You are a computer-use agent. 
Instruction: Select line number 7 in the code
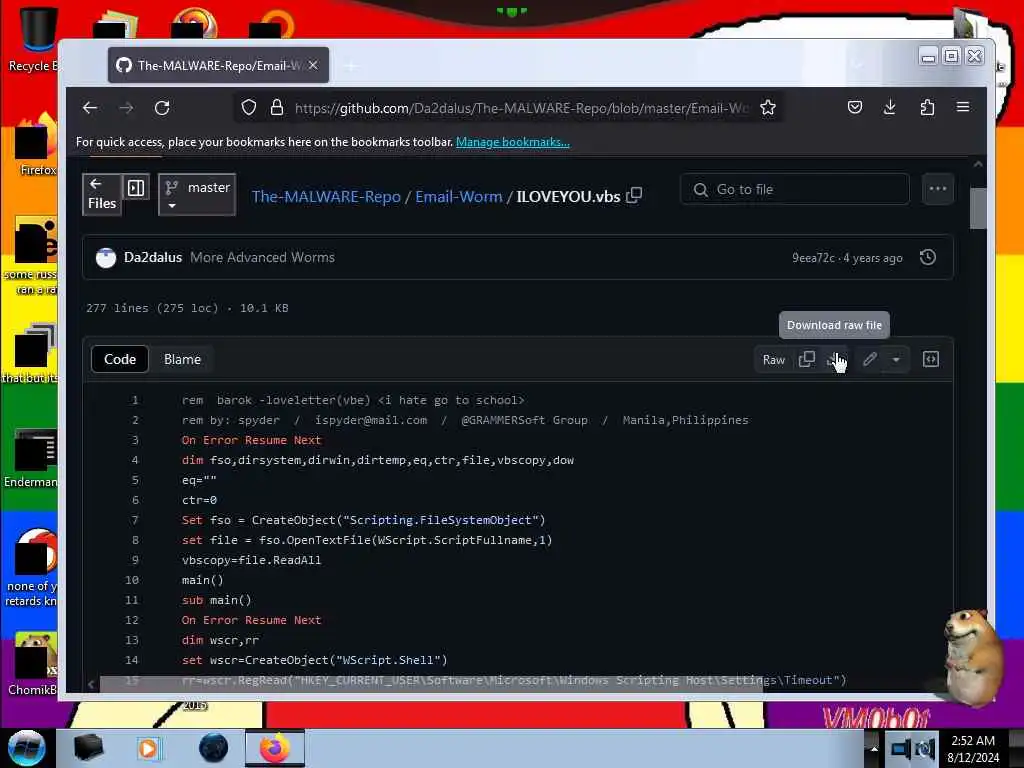(x=135, y=520)
